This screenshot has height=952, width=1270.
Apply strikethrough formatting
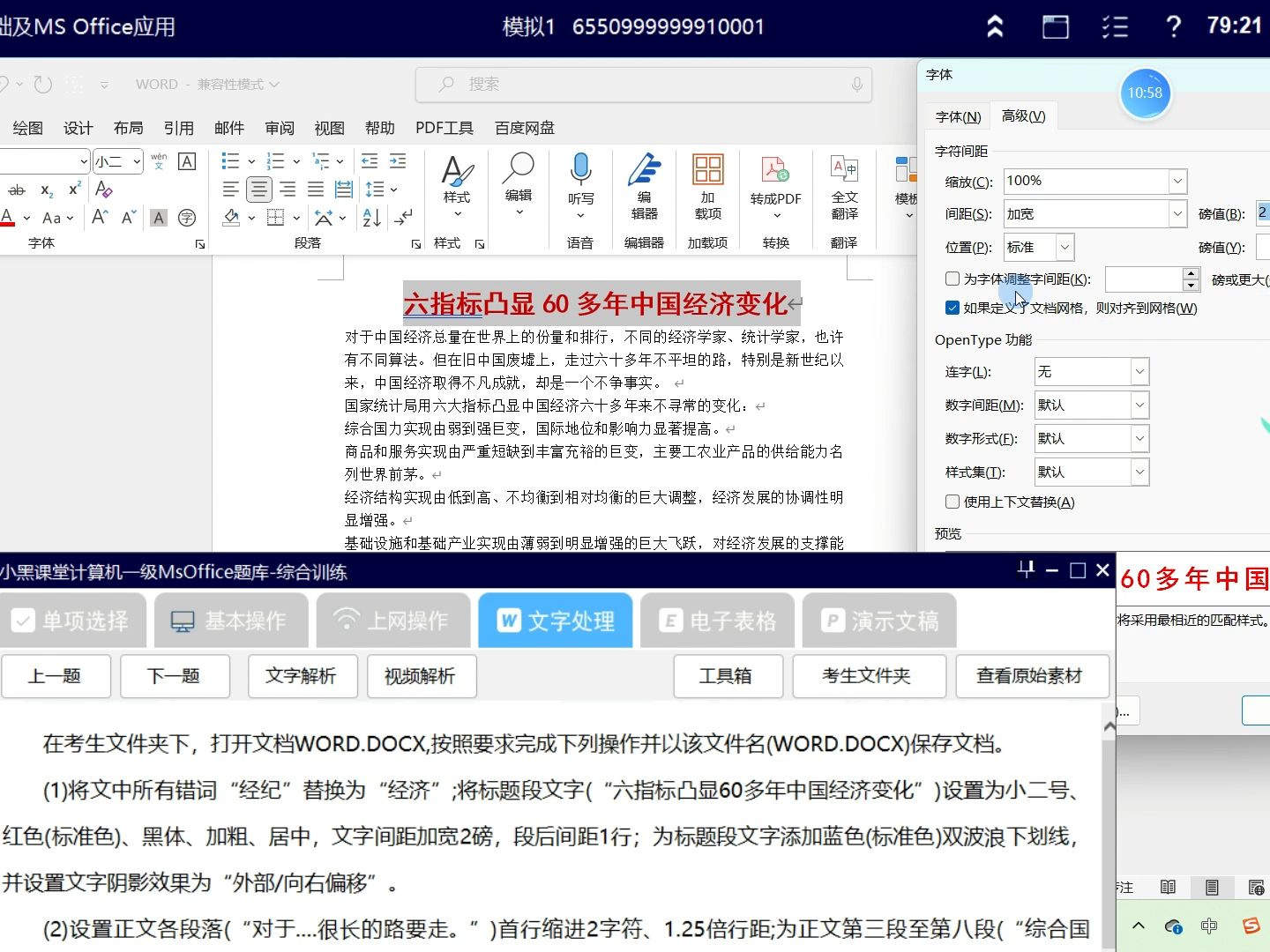point(17,190)
